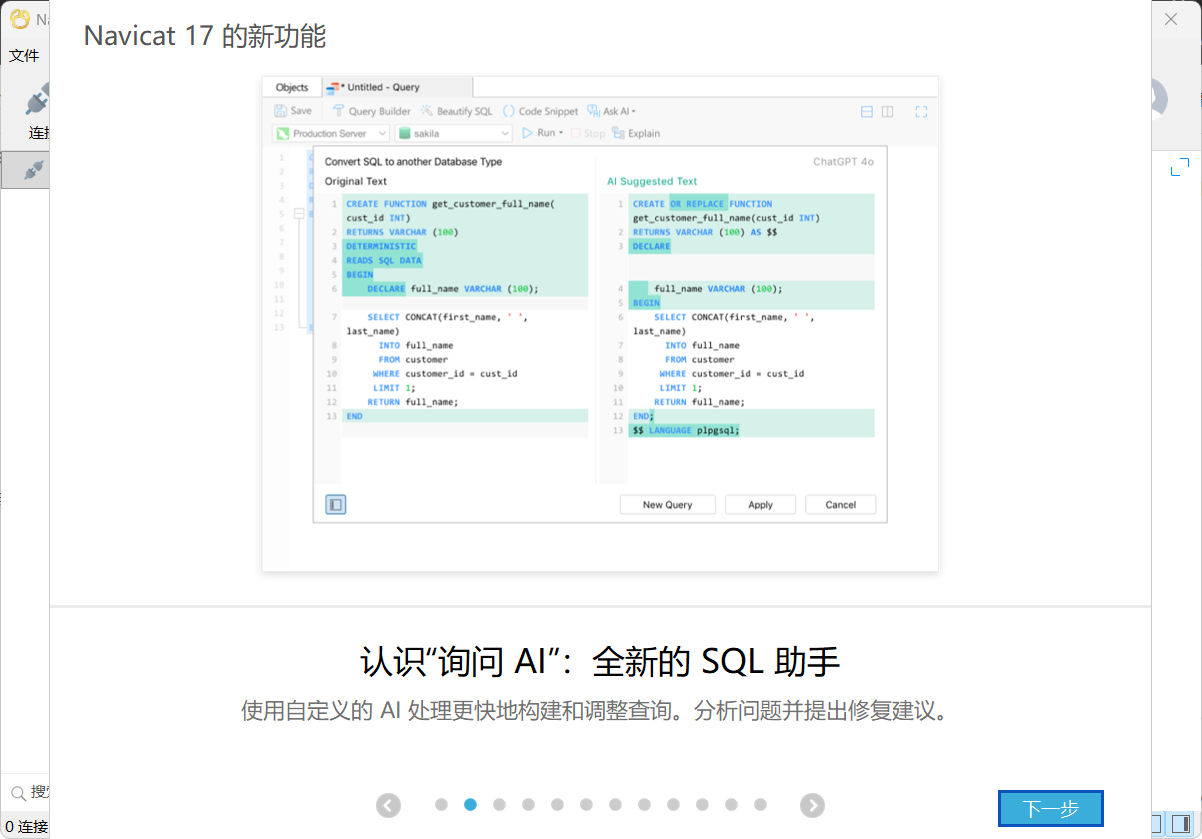The height and width of the screenshot is (839, 1202).
Task: Toggle the right pane icon in status bar
Action: click(1182, 824)
